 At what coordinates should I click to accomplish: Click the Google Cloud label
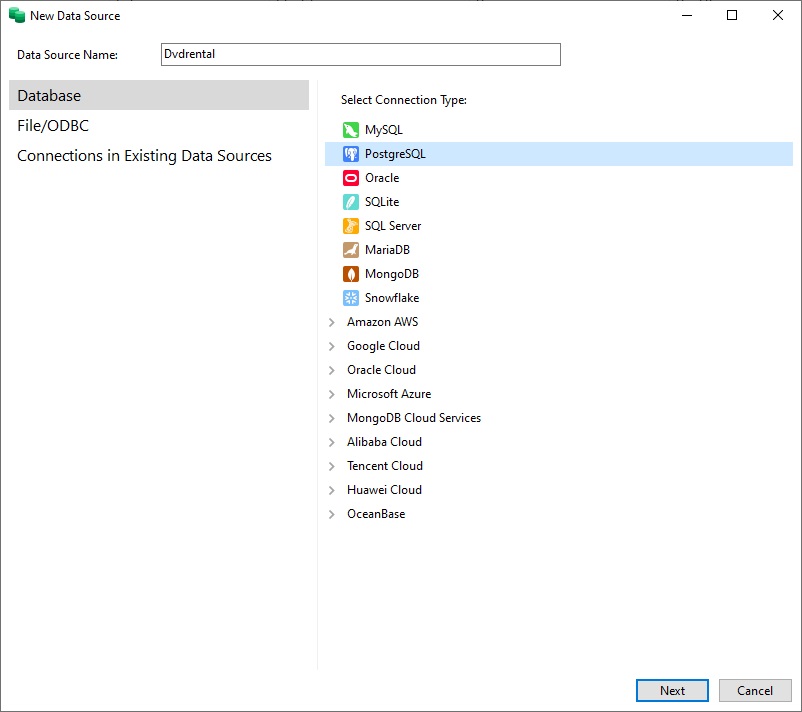[x=383, y=346]
